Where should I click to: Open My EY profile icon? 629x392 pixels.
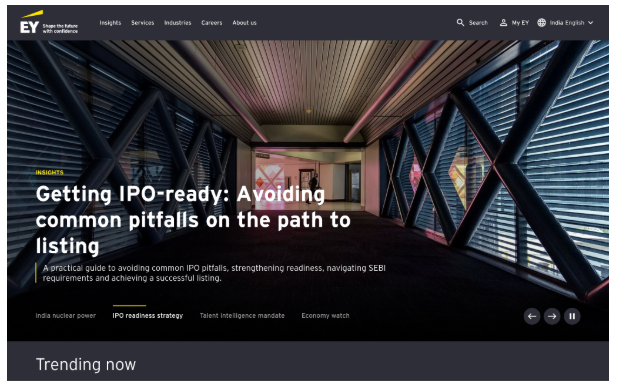click(503, 23)
